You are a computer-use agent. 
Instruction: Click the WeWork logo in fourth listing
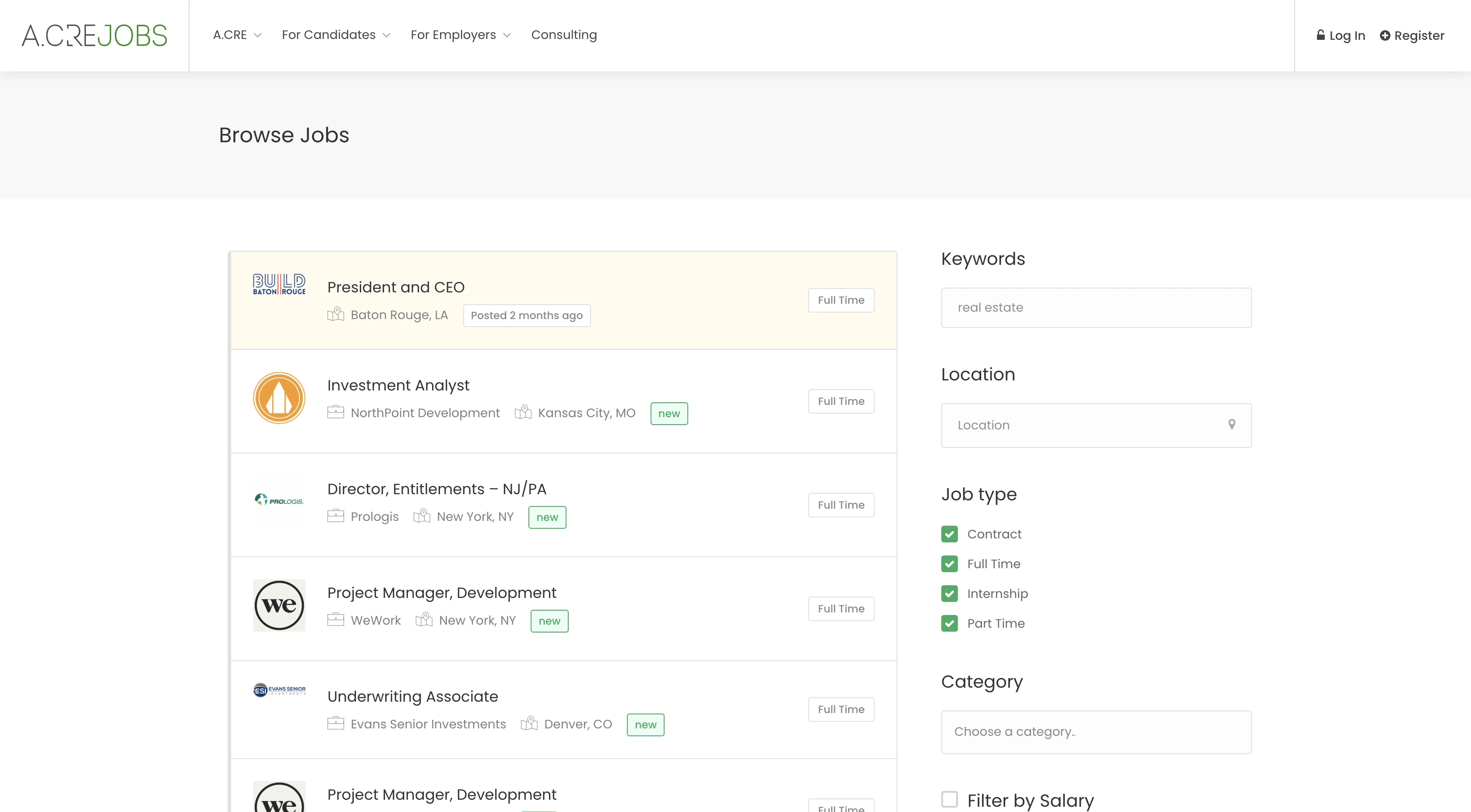tap(279, 605)
